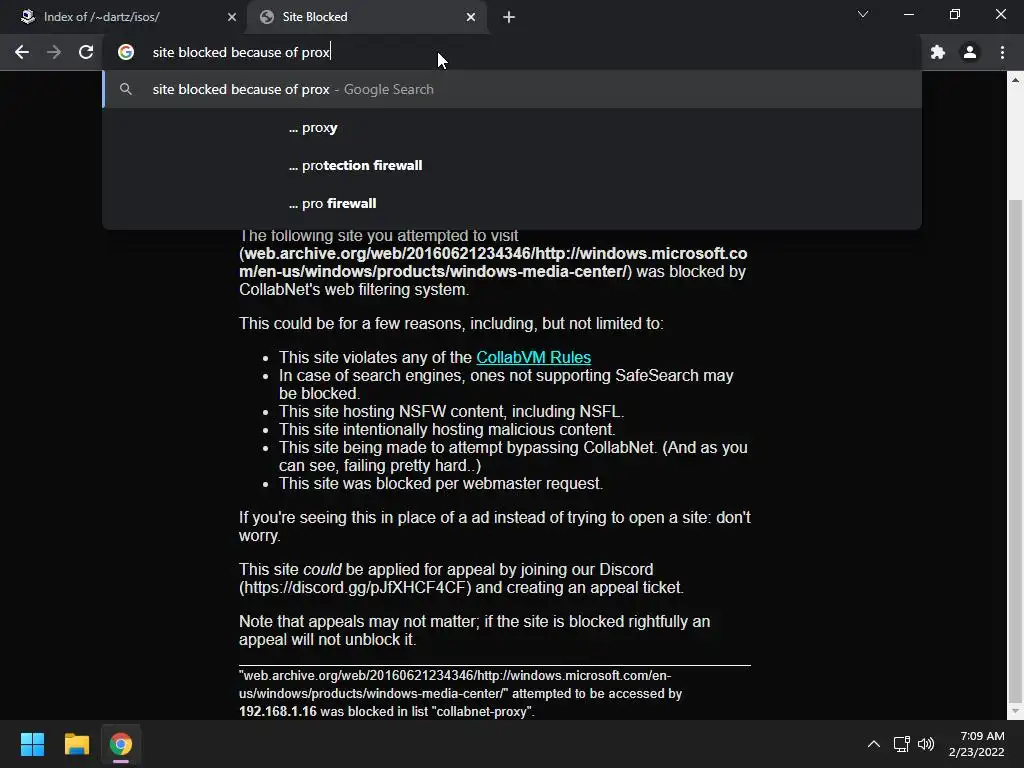
Task: Choose 'site blocked because of prox' Google Search suggestion
Action: (x=512, y=89)
